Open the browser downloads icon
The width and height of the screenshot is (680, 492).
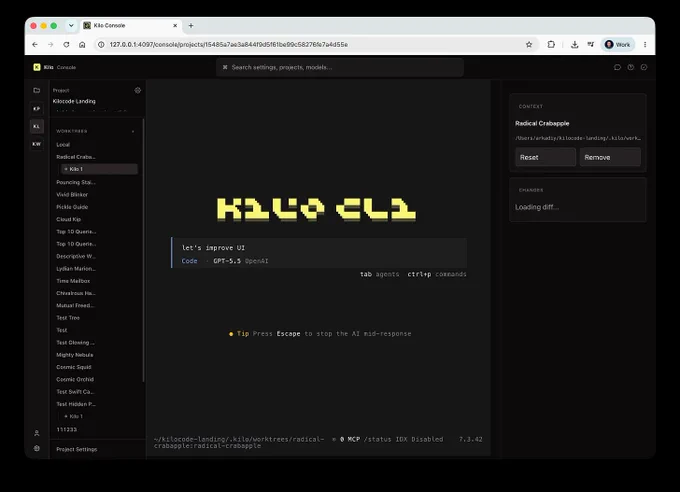[x=574, y=44]
